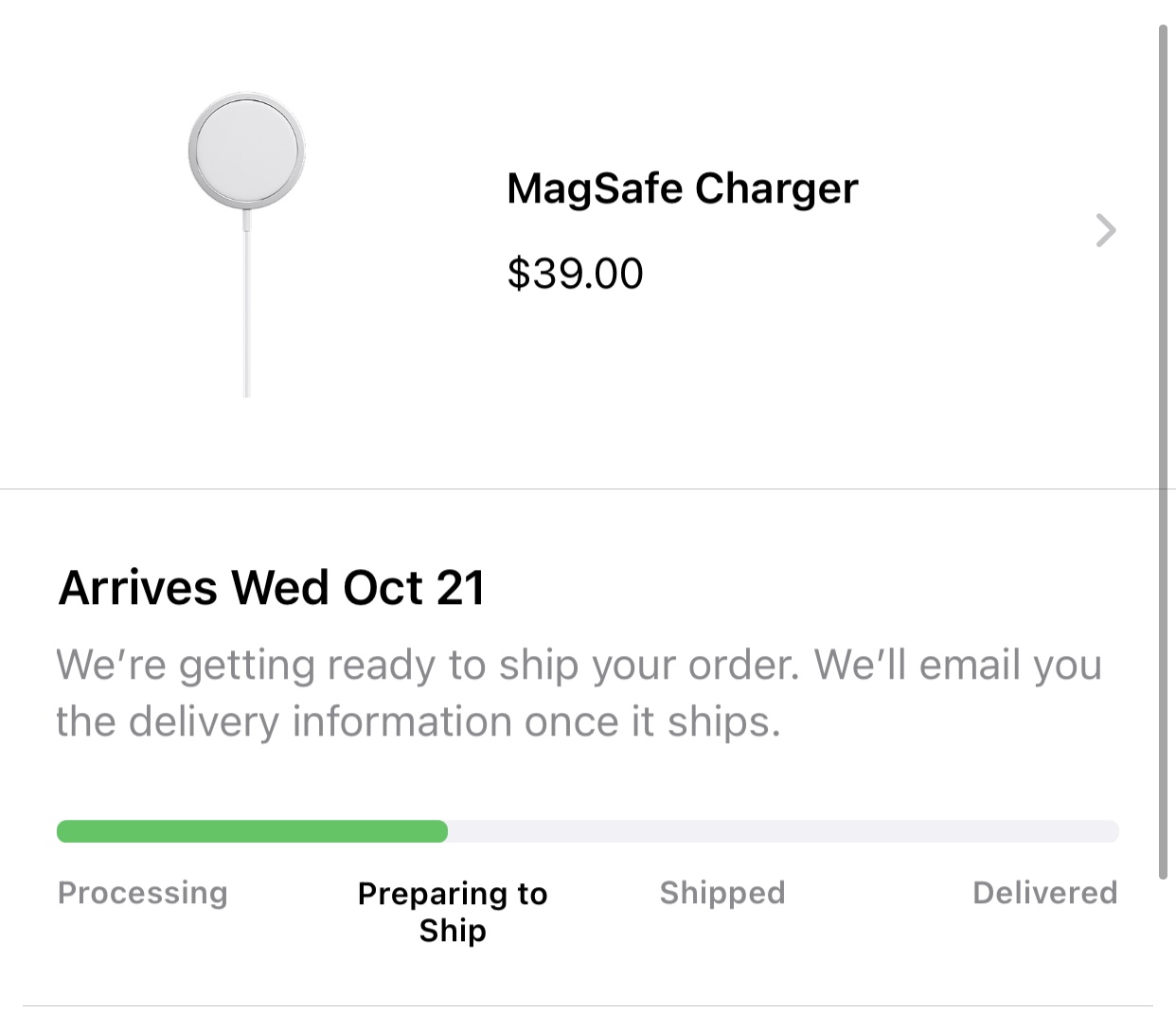Select the Delivered status step
This screenshot has height=1013, width=1176.
(1044, 893)
